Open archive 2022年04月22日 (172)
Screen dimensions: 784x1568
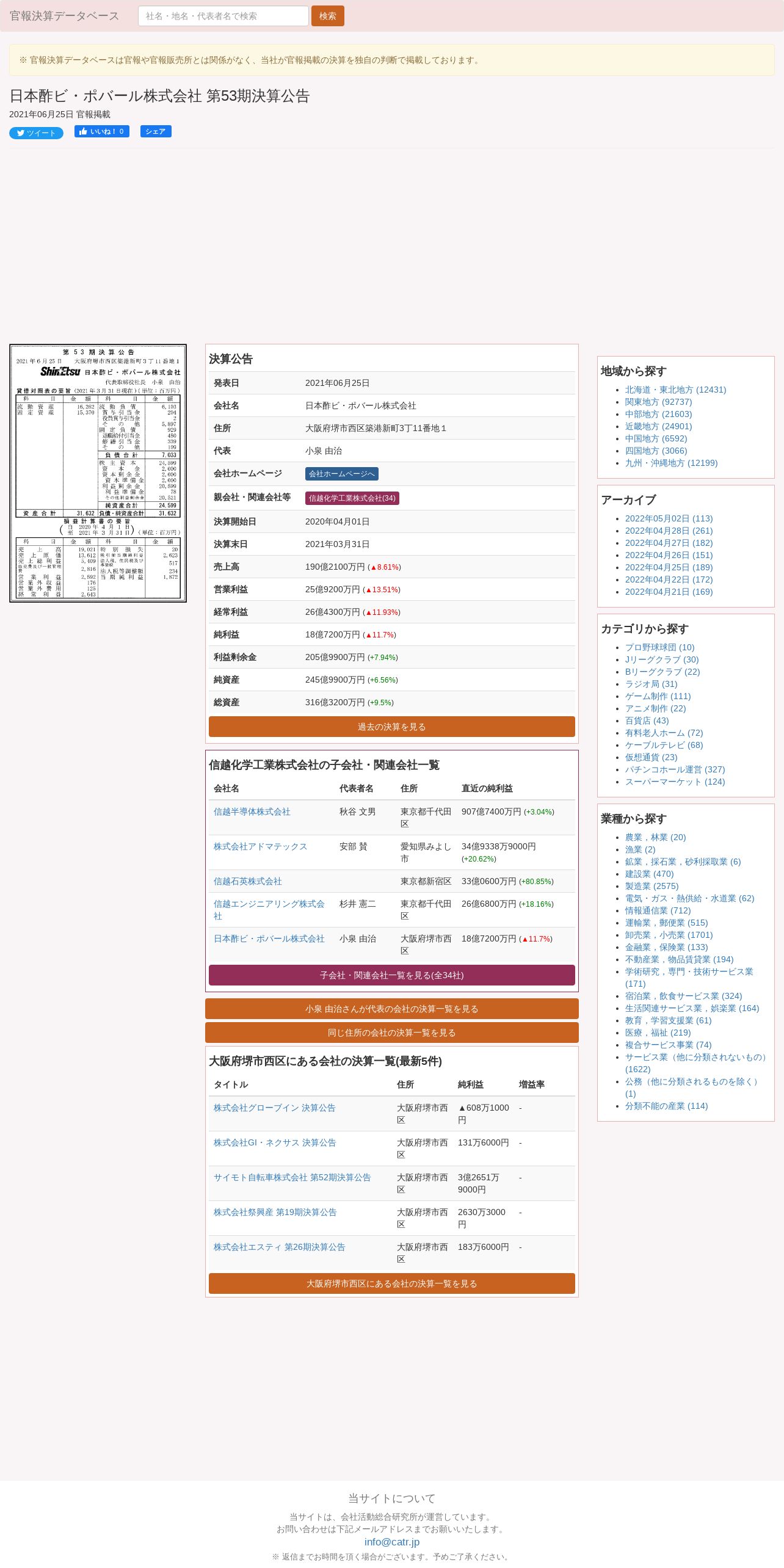(669, 579)
